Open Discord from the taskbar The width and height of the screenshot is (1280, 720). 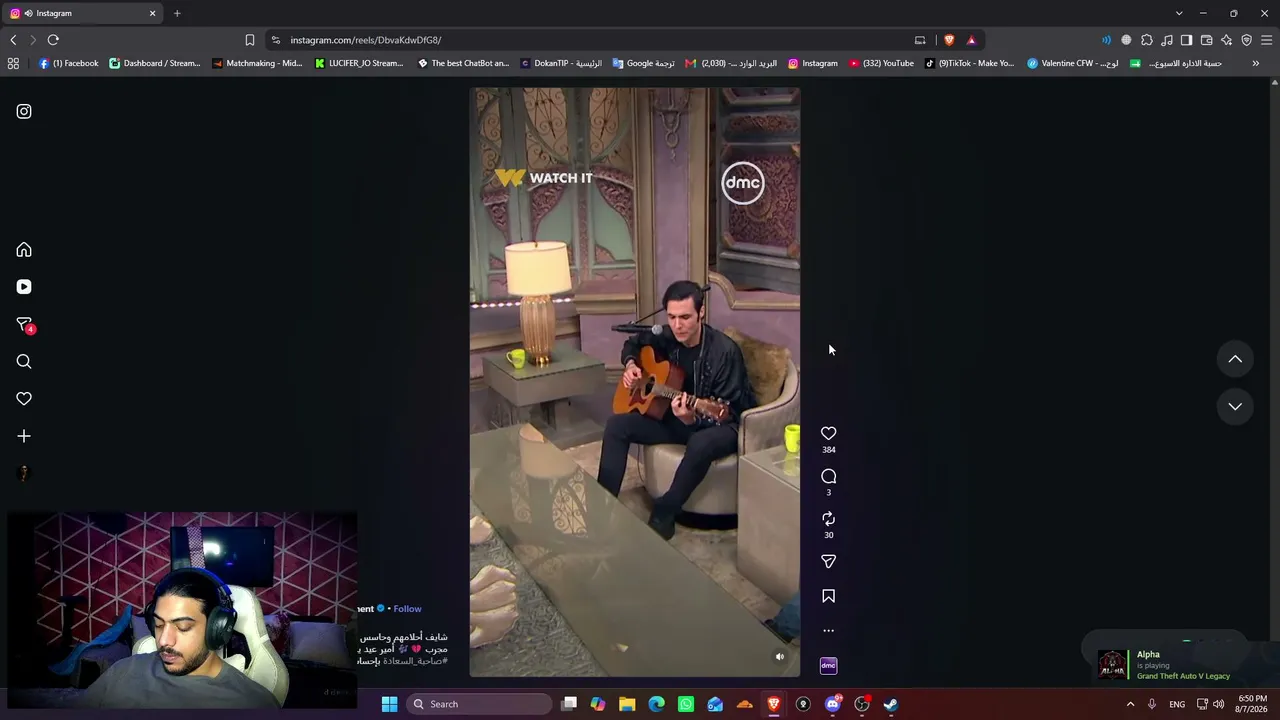point(832,704)
